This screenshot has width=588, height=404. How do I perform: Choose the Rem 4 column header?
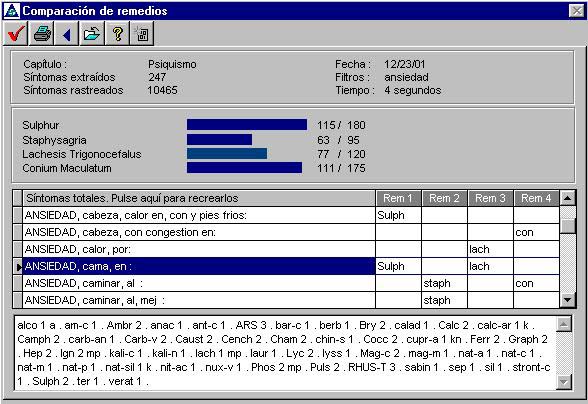(x=536, y=198)
